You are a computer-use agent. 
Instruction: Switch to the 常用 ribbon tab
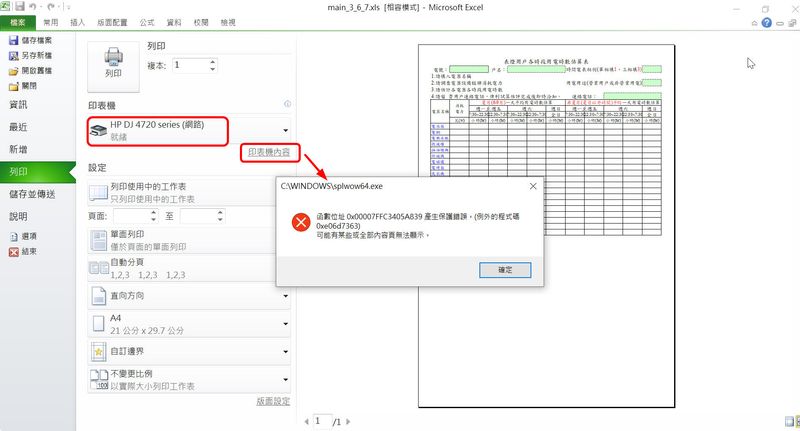[x=50, y=21]
